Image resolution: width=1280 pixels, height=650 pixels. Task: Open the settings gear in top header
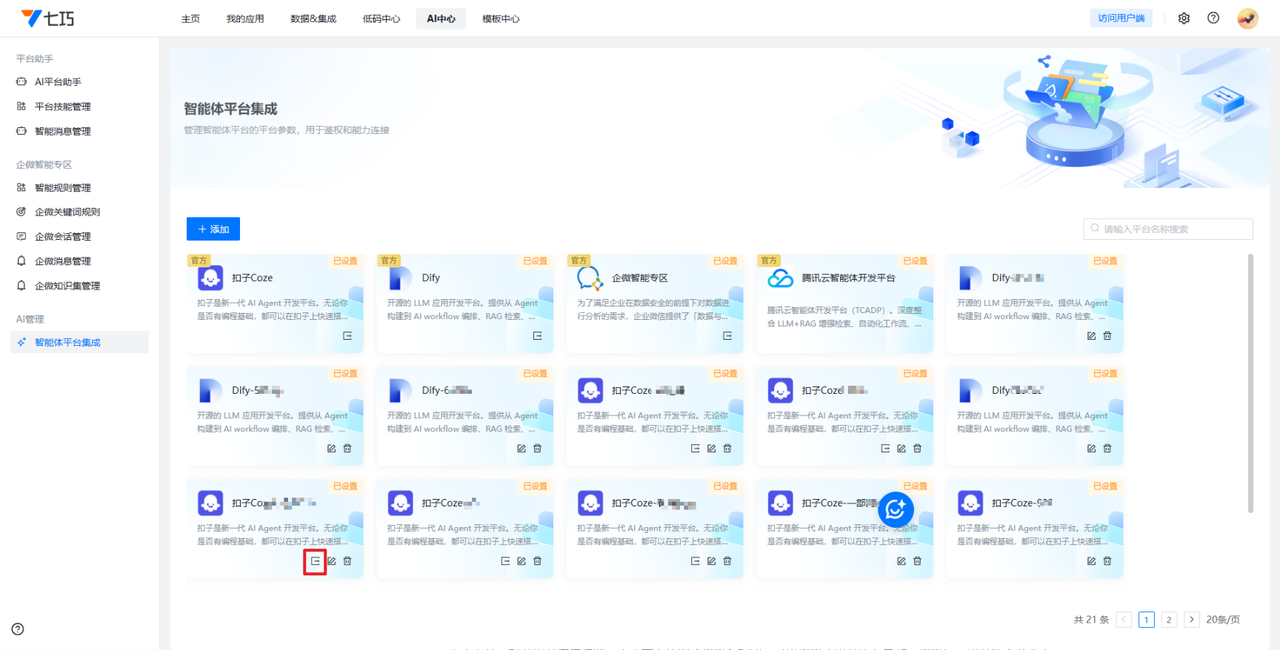(1184, 18)
